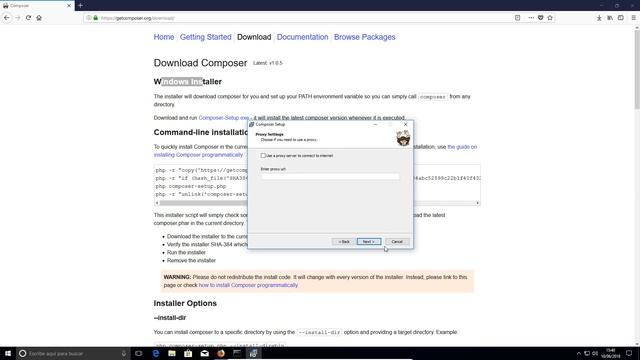The height and width of the screenshot is (360, 640).
Task: Click Next button in Composer Setup
Action: (x=369, y=242)
